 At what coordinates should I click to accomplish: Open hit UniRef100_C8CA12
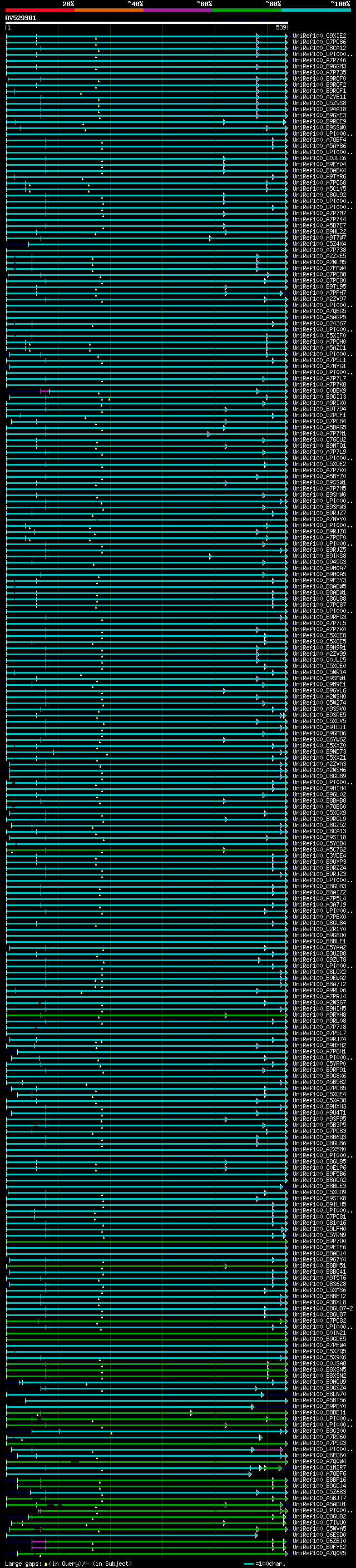pyautogui.click(x=319, y=48)
